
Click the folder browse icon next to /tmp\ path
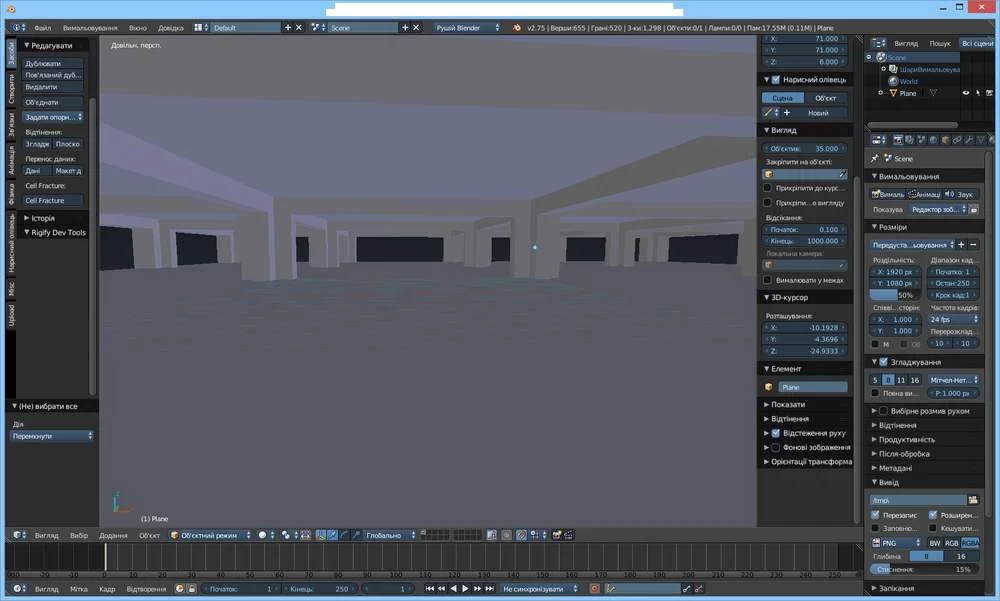tap(973, 500)
